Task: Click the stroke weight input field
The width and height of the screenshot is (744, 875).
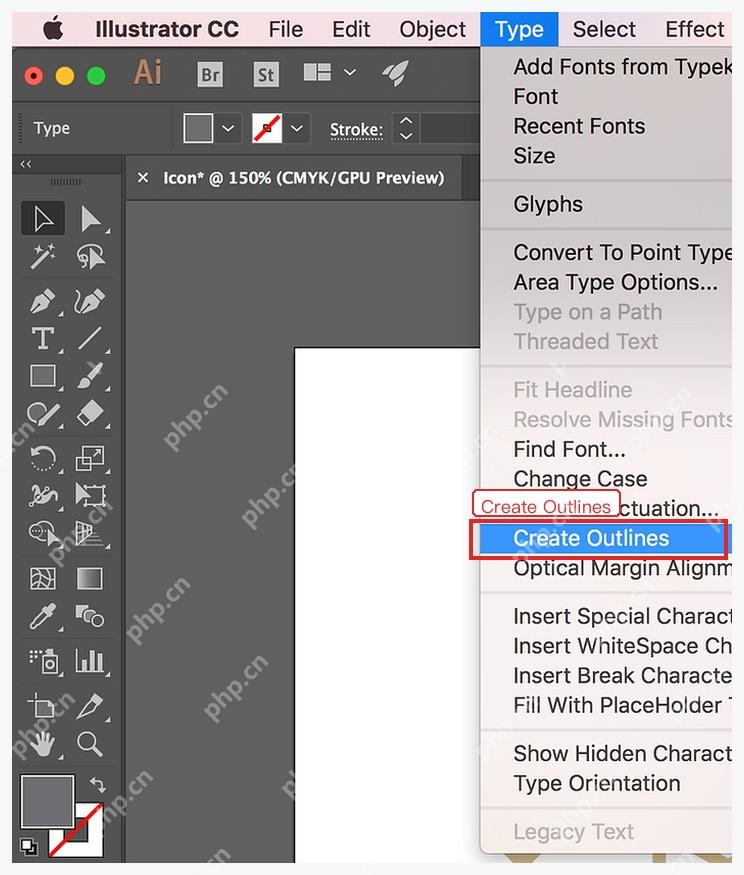Action: [x=450, y=128]
